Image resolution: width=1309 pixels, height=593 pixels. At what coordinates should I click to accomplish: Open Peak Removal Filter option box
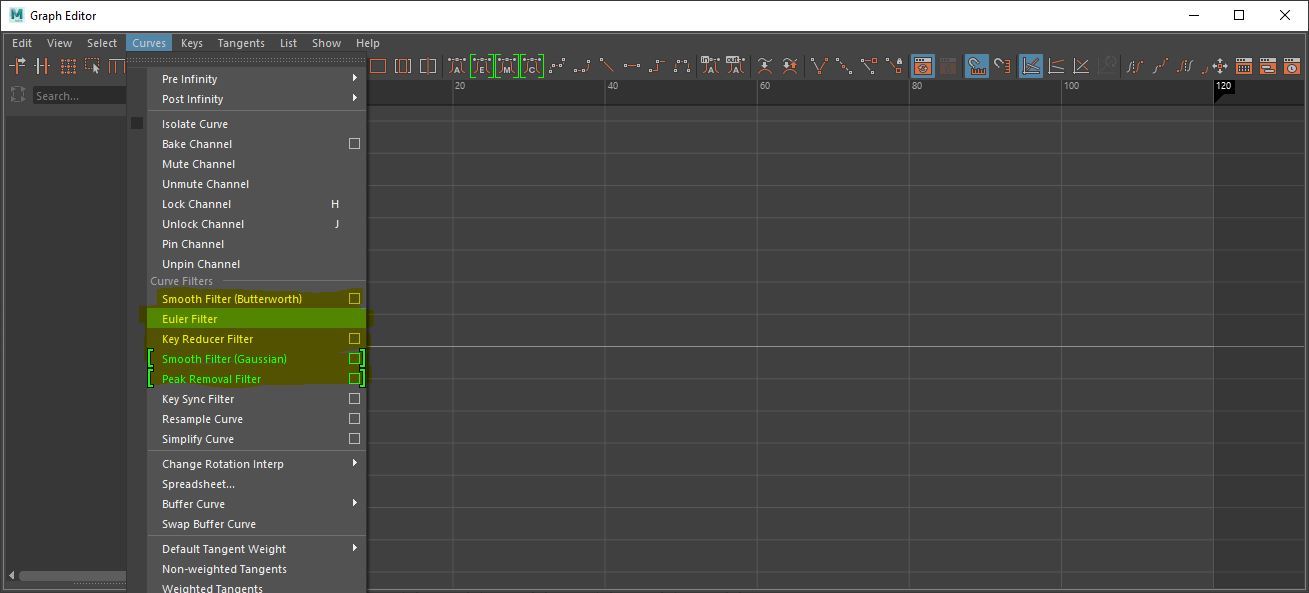[x=354, y=379]
